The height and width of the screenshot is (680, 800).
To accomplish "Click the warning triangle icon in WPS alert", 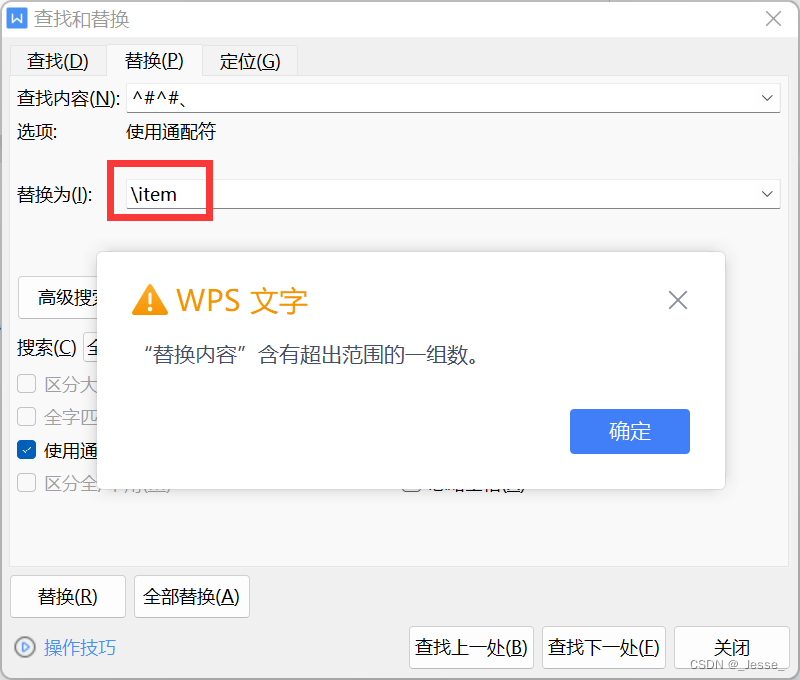I will 149,300.
